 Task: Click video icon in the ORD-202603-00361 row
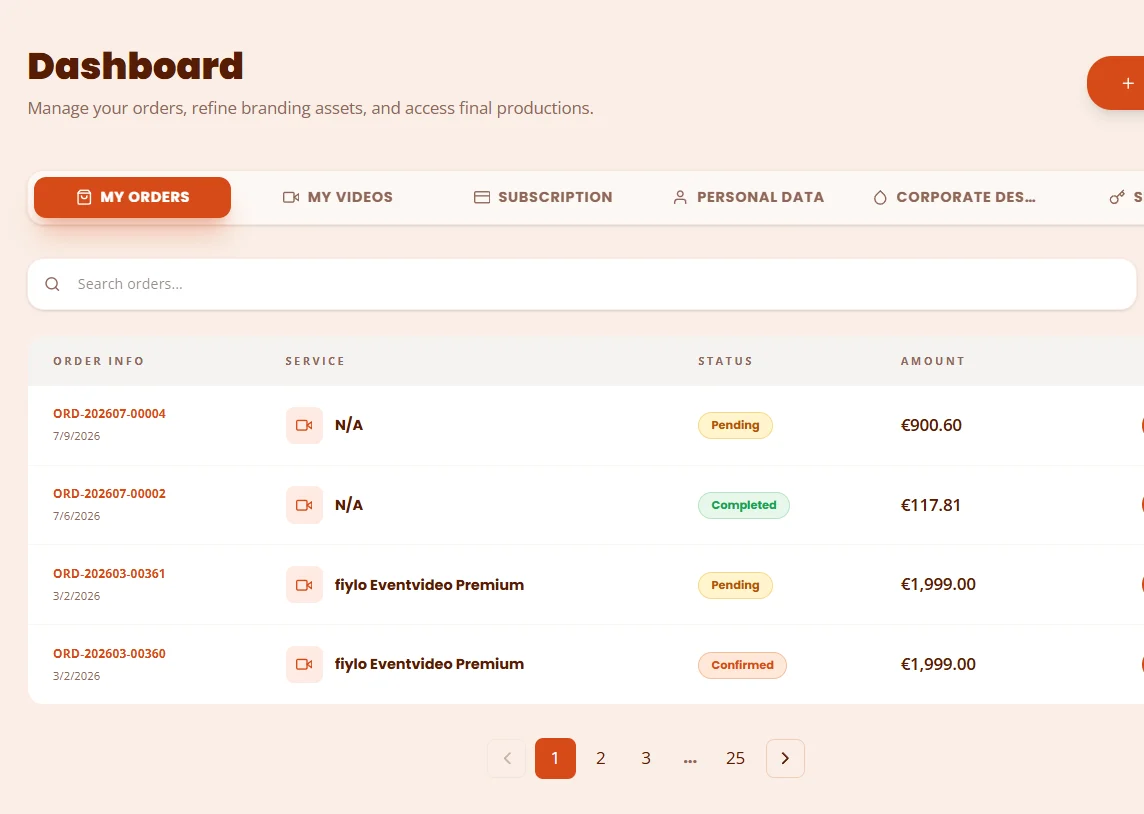point(304,585)
